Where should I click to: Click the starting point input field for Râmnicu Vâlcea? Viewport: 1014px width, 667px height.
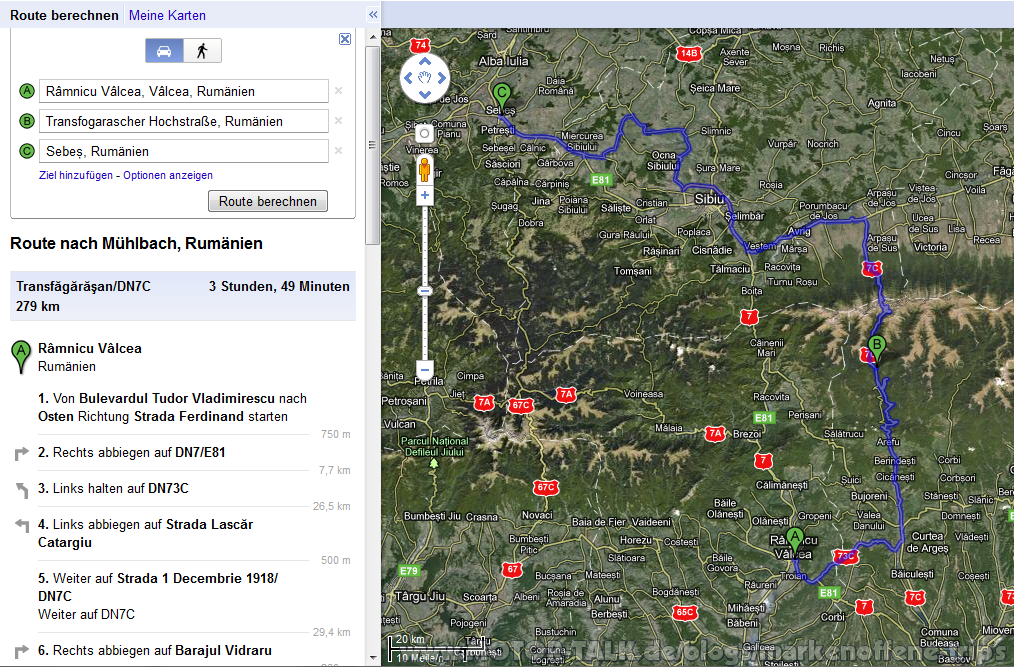coord(183,90)
